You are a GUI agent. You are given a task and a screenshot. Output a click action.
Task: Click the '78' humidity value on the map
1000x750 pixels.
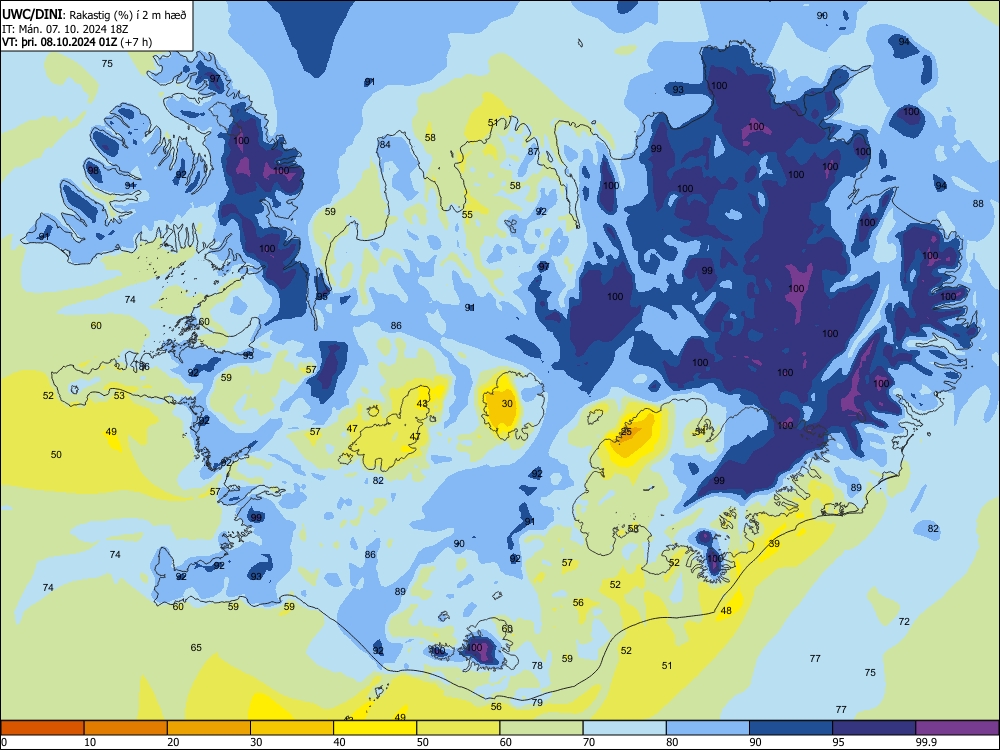(x=537, y=665)
